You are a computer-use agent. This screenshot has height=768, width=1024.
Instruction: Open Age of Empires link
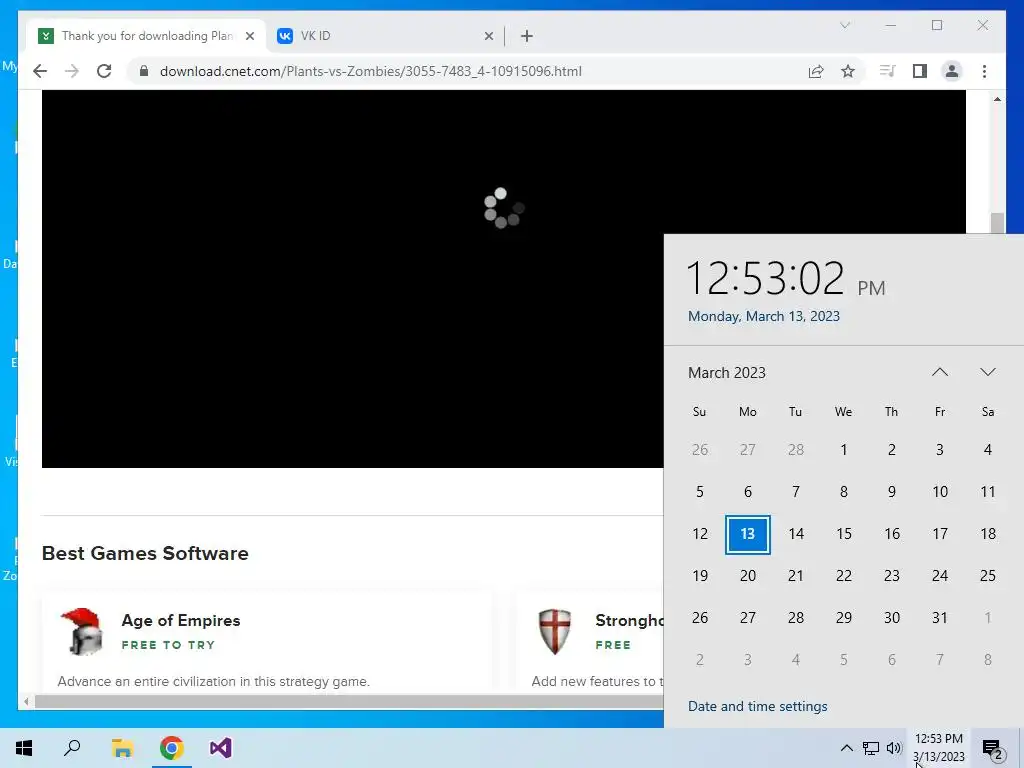click(x=181, y=620)
